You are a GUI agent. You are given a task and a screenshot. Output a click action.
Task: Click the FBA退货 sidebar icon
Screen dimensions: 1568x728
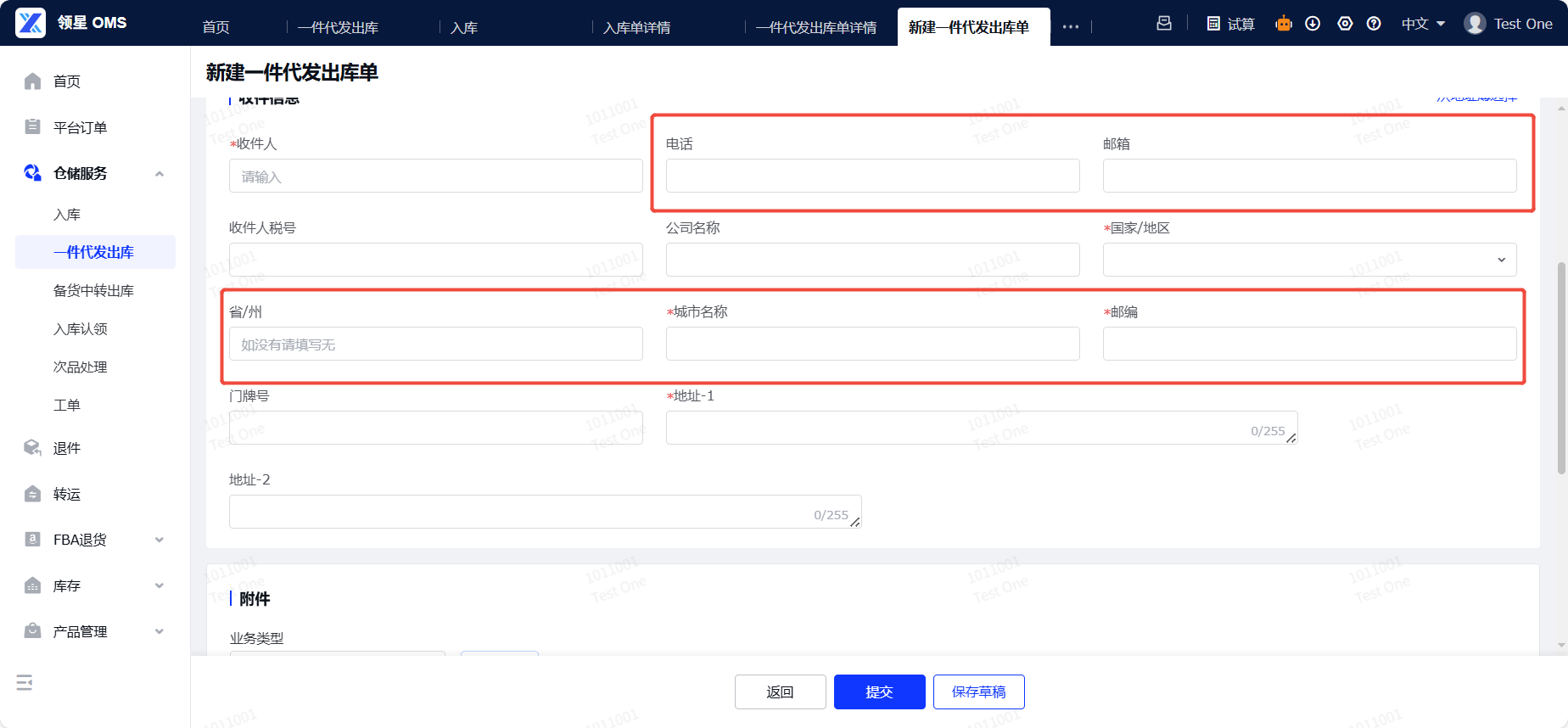click(32, 540)
